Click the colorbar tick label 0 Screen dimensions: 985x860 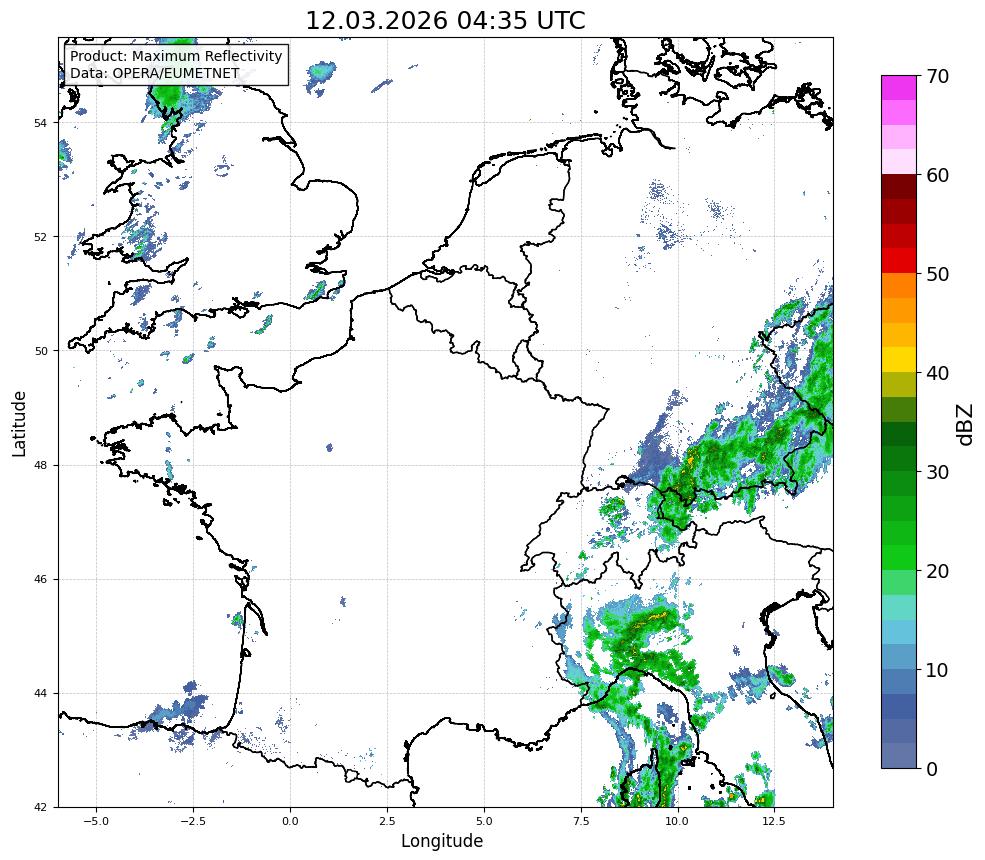click(932, 769)
